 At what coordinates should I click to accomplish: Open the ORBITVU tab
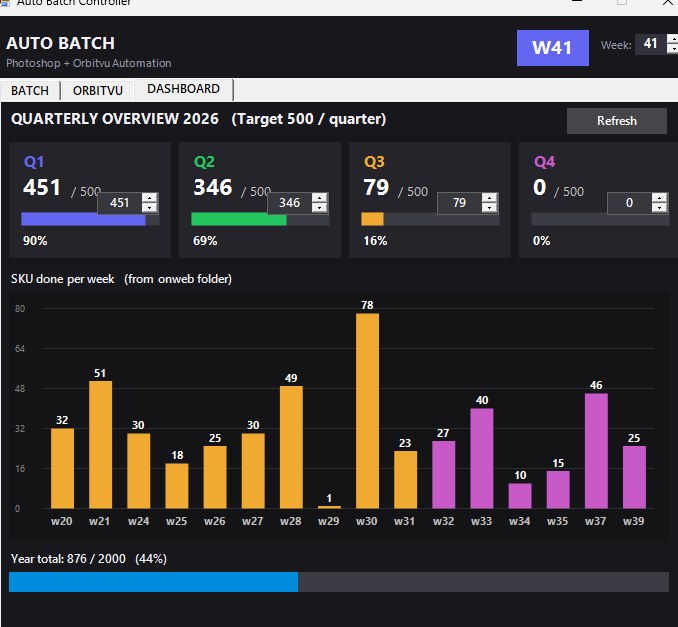[98, 90]
